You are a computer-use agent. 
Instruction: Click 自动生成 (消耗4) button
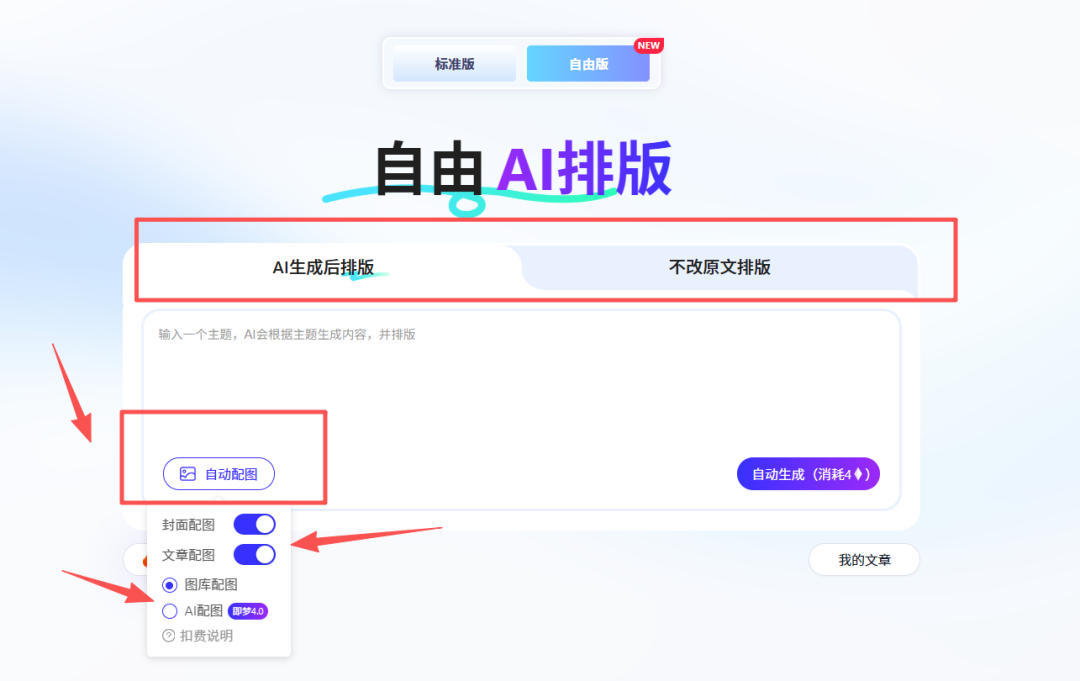808,474
